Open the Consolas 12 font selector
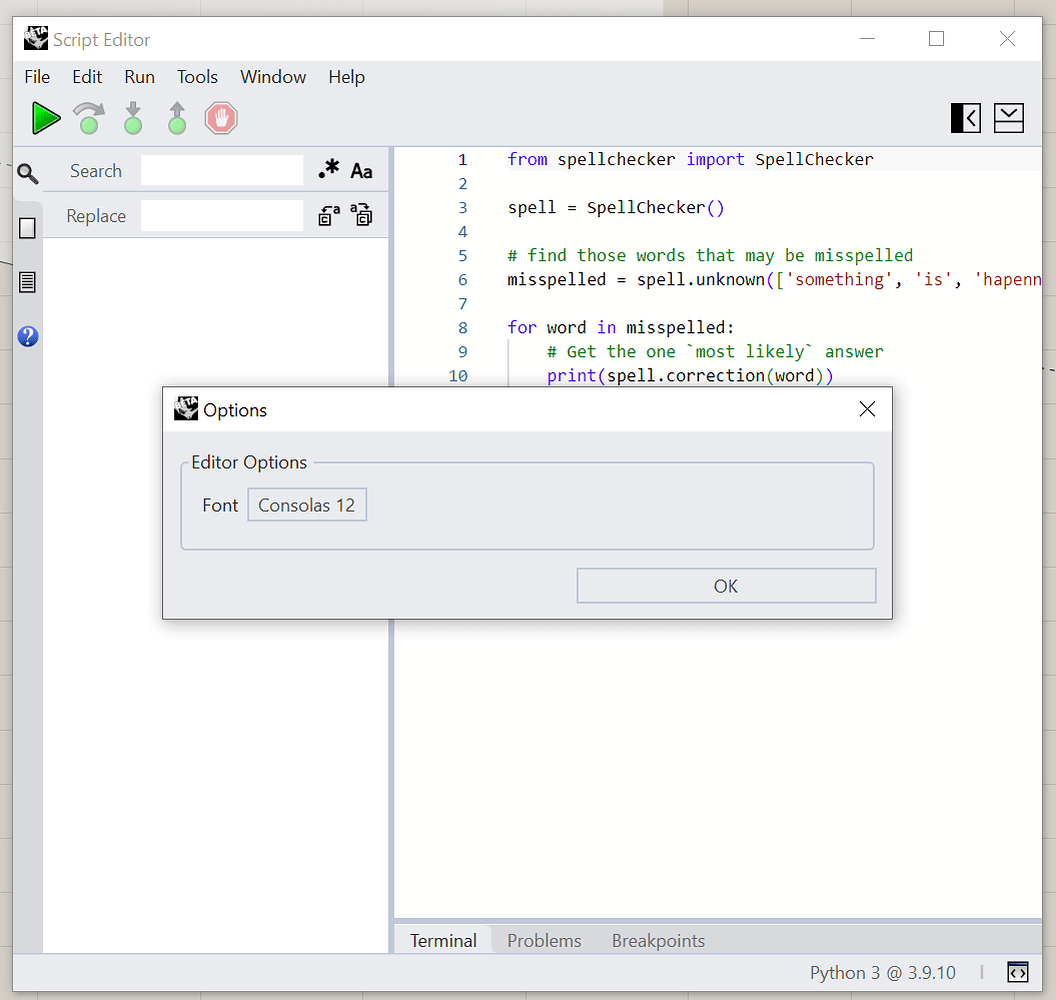Viewport: 1056px width, 1000px height. (x=306, y=505)
